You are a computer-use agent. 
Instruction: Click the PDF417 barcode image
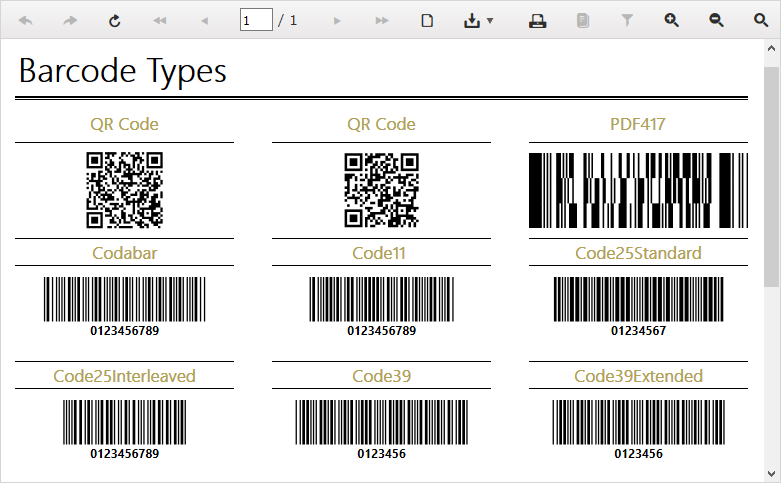tap(638, 190)
